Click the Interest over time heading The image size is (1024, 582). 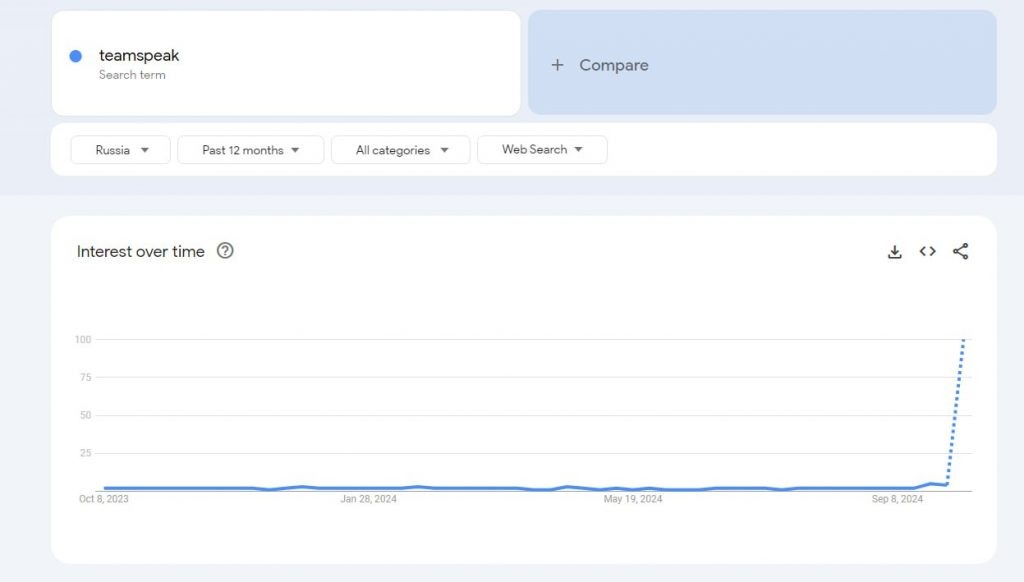click(x=141, y=252)
